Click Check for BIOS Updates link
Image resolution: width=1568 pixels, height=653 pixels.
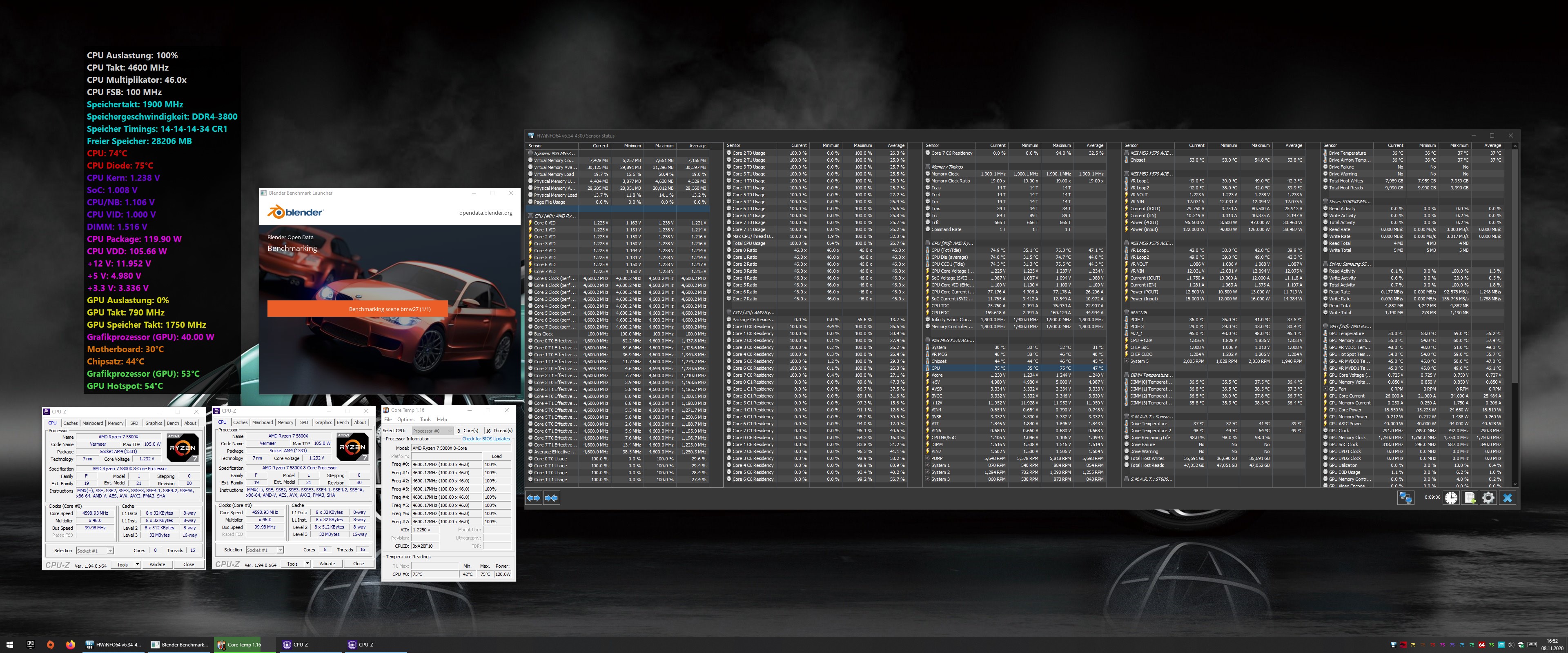pyautogui.click(x=486, y=439)
